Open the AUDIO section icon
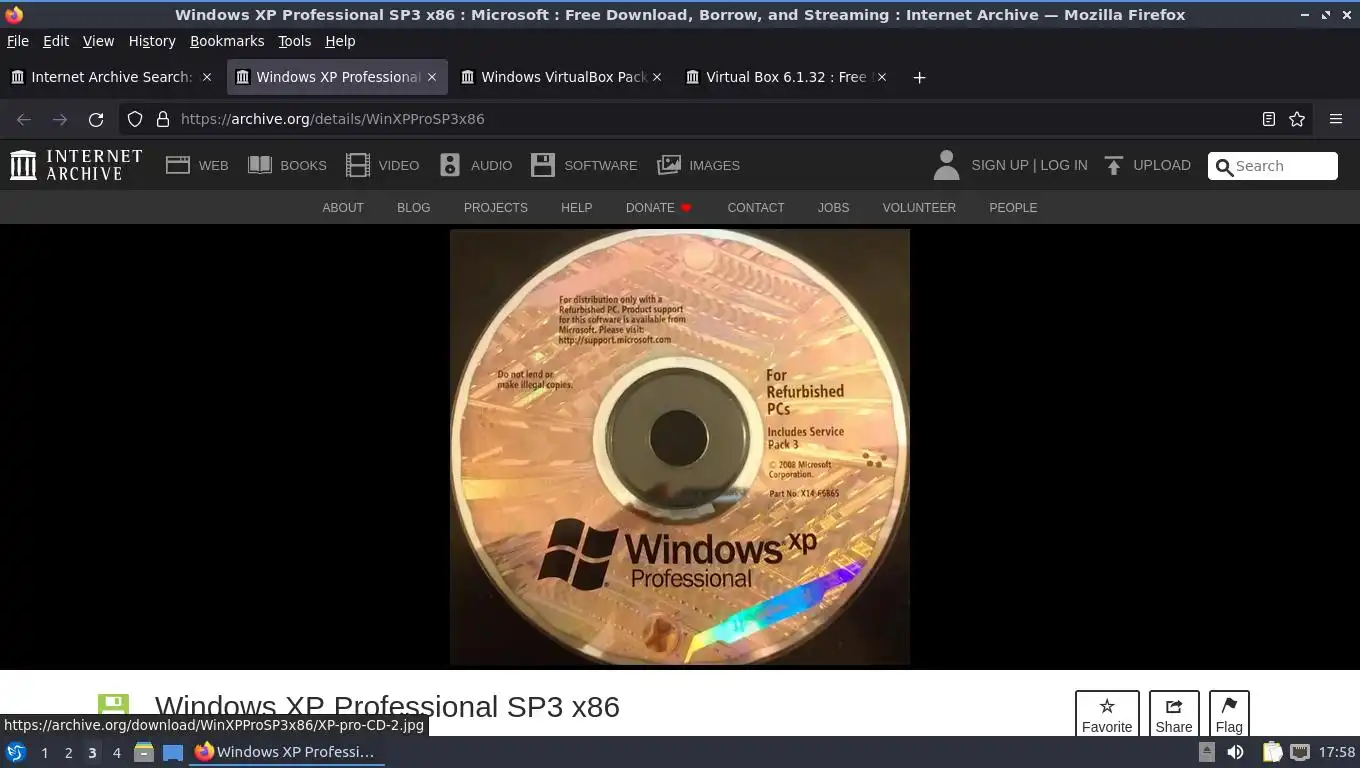Image resolution: width=1360 pixels, height=768 pixels. tap(450, 165)
